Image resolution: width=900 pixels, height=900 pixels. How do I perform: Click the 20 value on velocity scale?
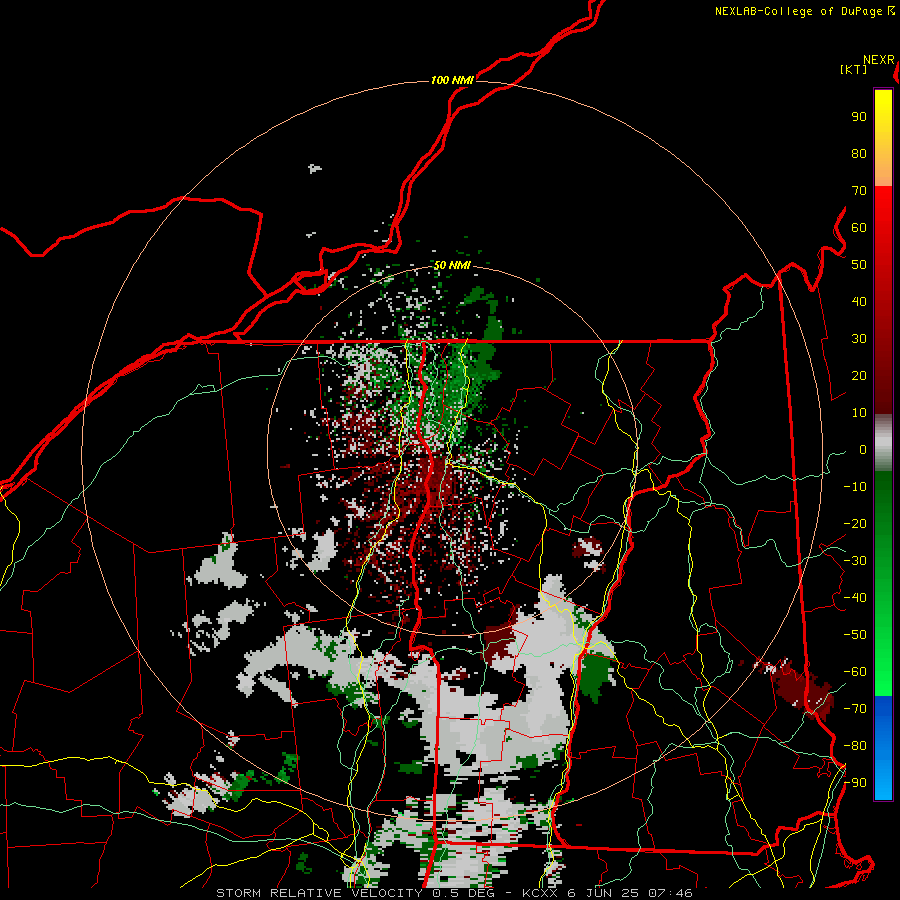[859, 375]
